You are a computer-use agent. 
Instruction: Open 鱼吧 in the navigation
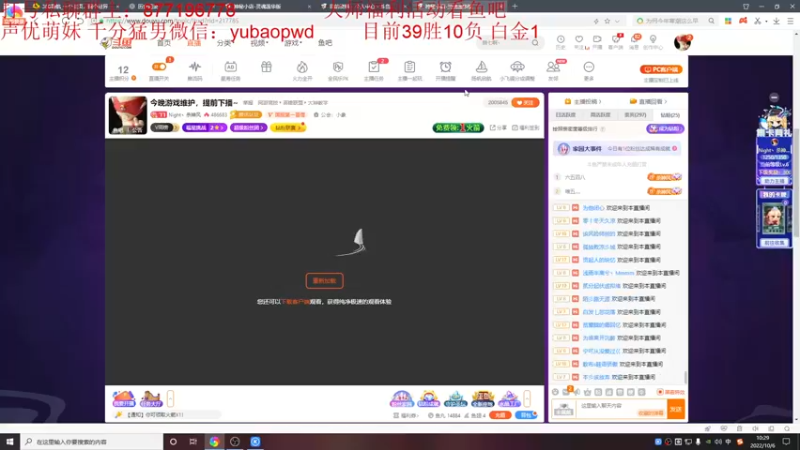point(325,43)
